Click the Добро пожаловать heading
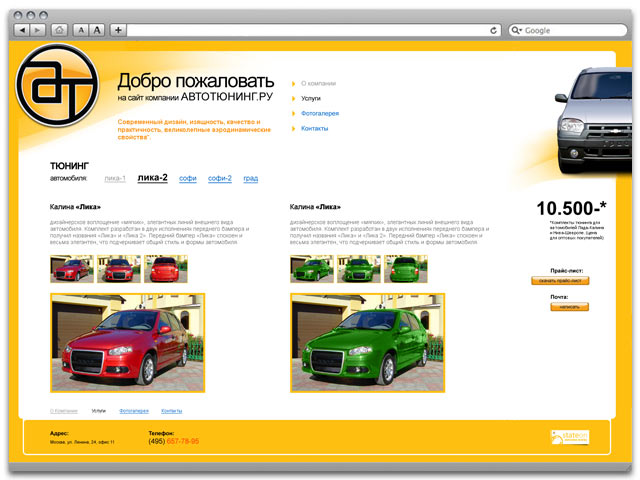This screenshot has width=640, height=480. click(196, 81)
